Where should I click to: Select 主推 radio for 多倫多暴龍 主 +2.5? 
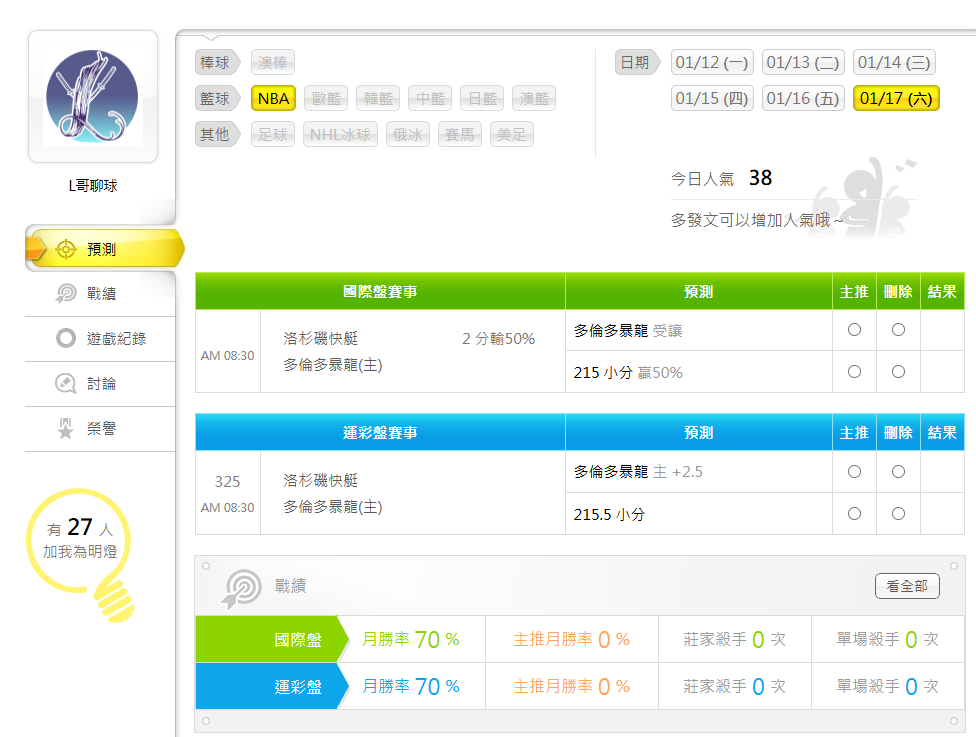(854, 471)
